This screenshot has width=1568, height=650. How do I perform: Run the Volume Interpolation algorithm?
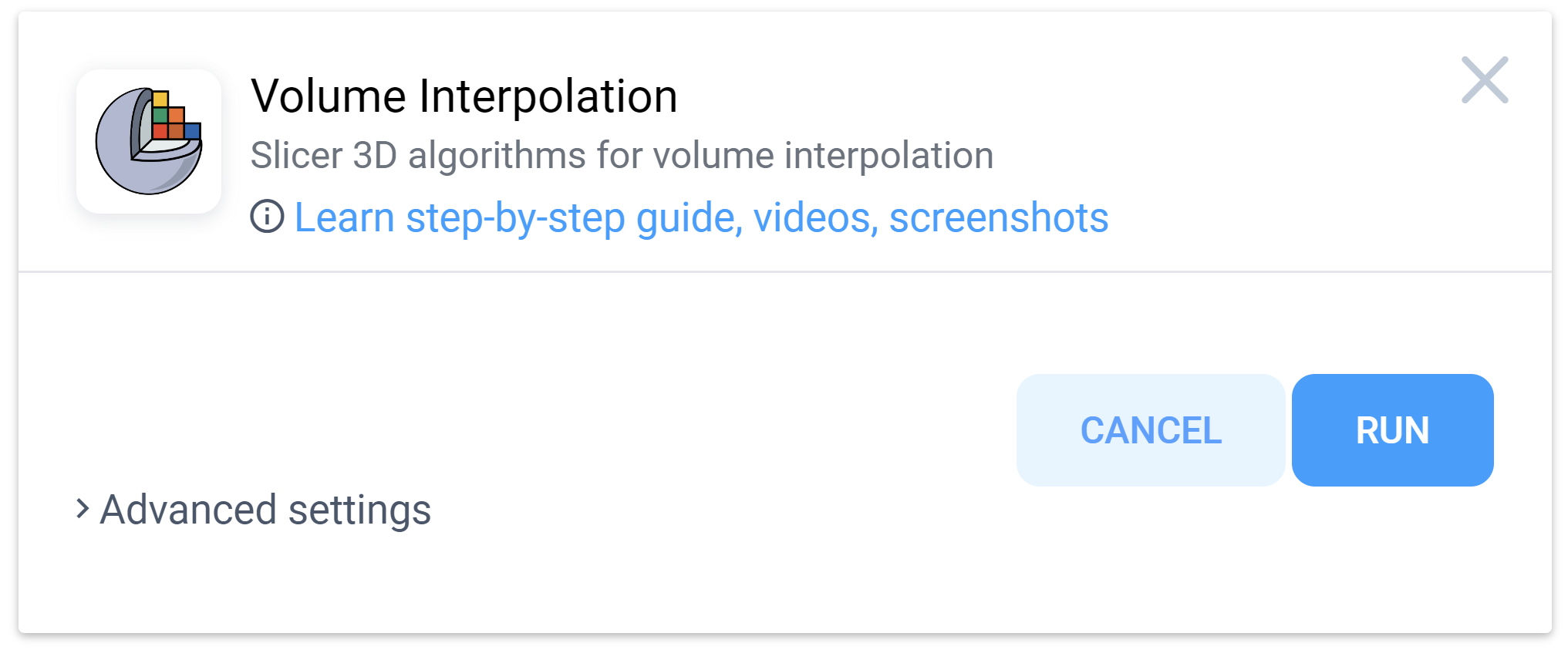(x=1391, y=430)
